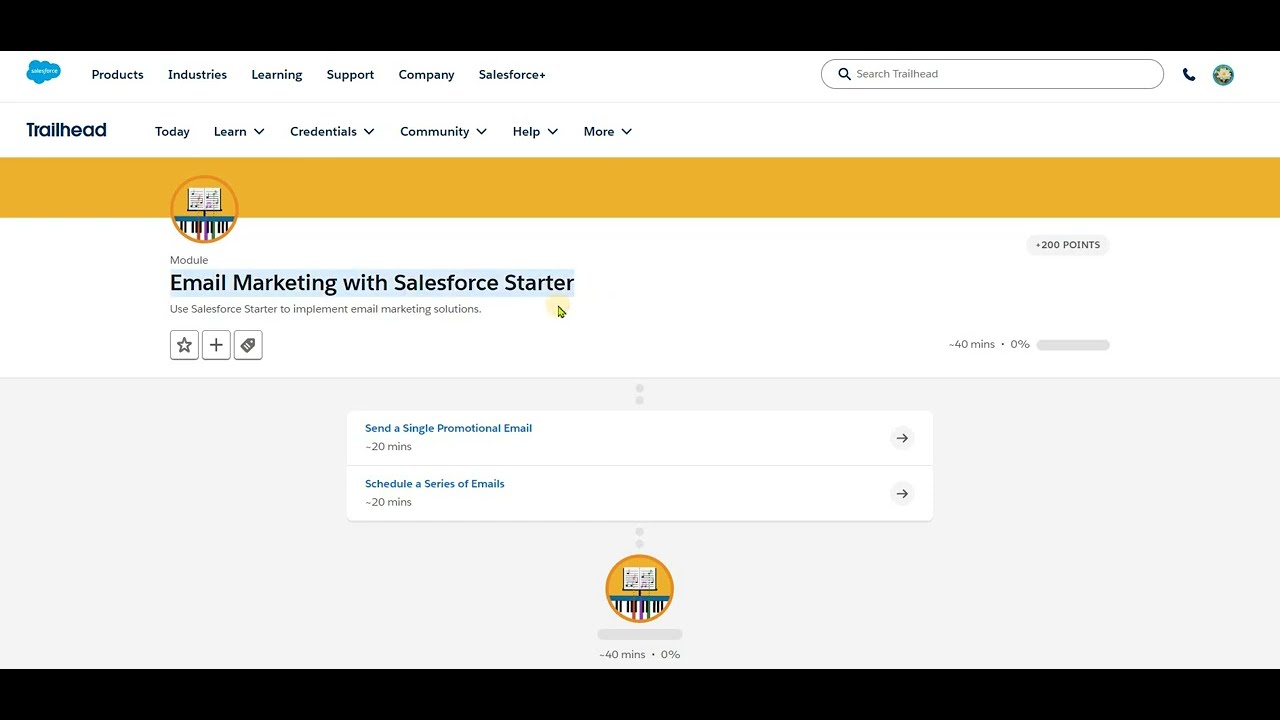Favorite this module with star icon
The image size is (1280, 720).
click(184, 345)
